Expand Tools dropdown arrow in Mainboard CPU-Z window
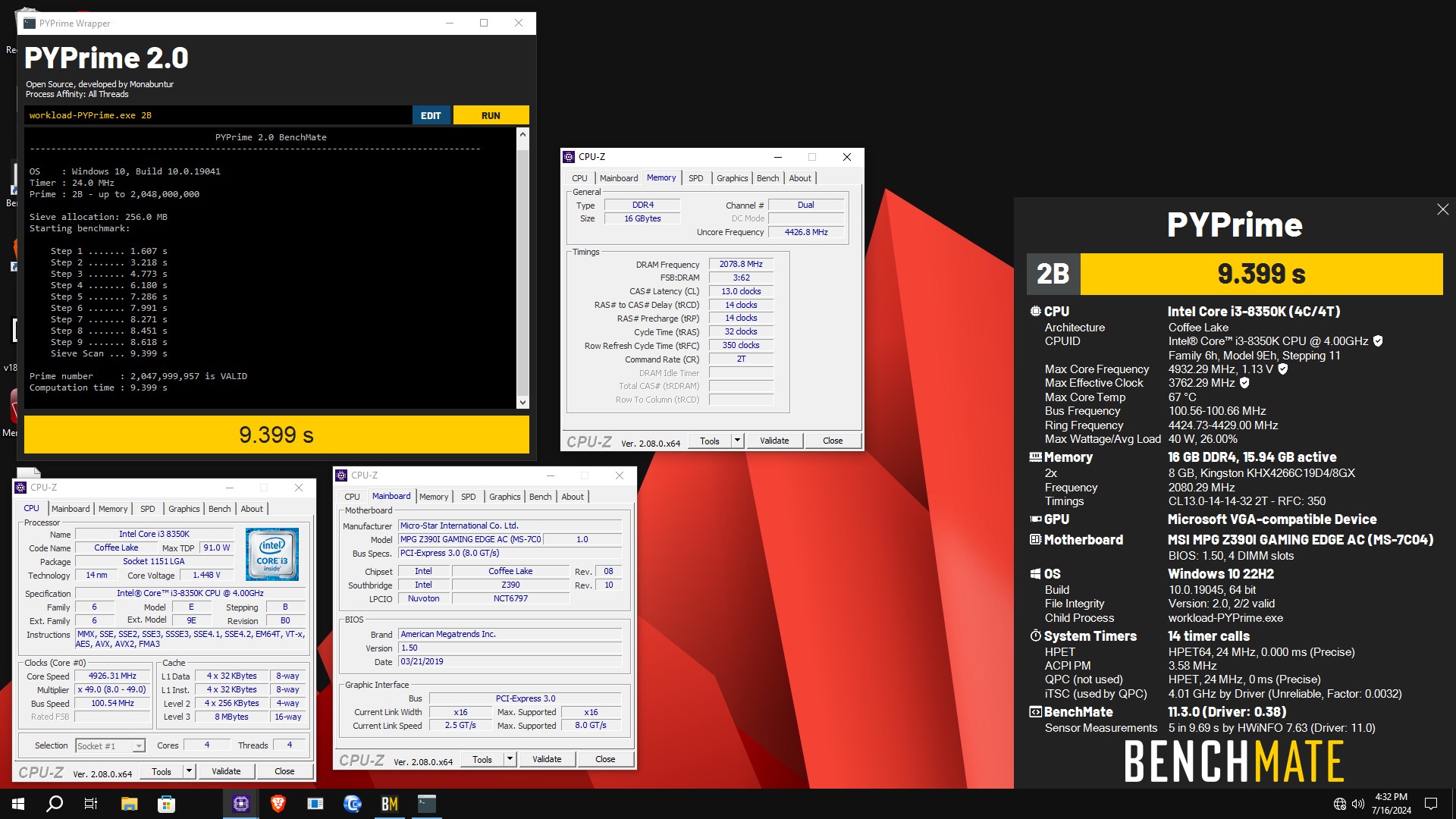Viewport: 1456px width, 819px height. 510,759
